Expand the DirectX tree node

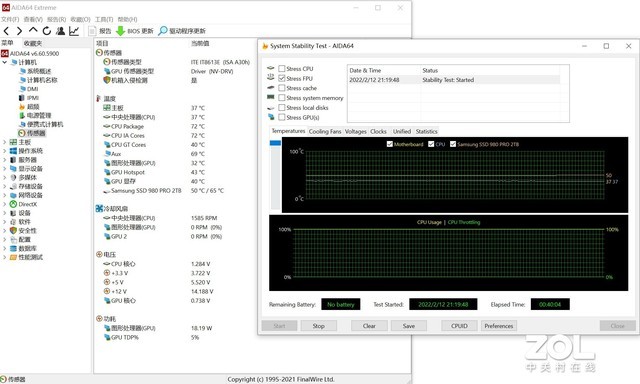coord(5,204)
